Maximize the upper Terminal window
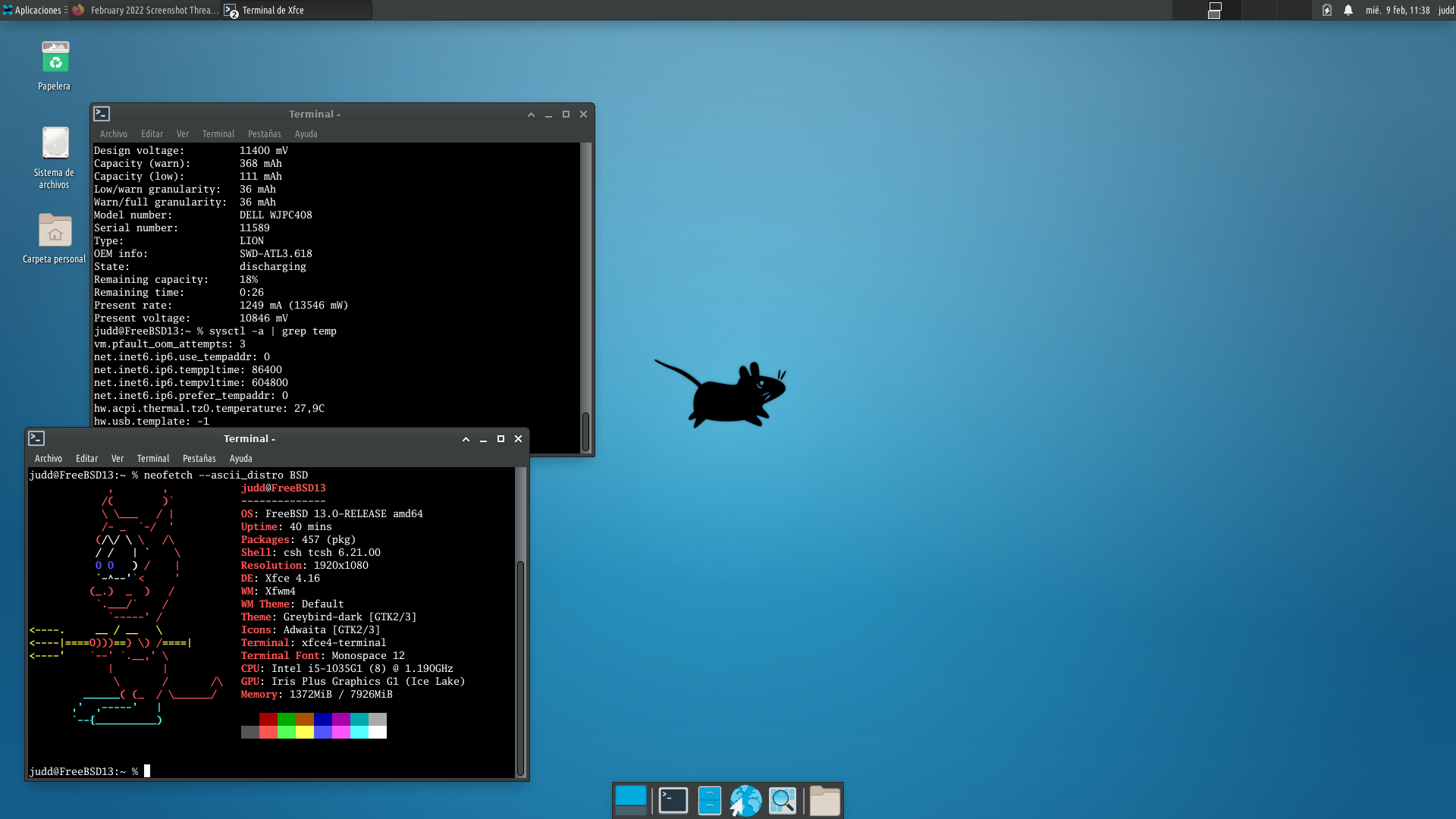This screenshot has height=819, width=1456. pos(566,115)
